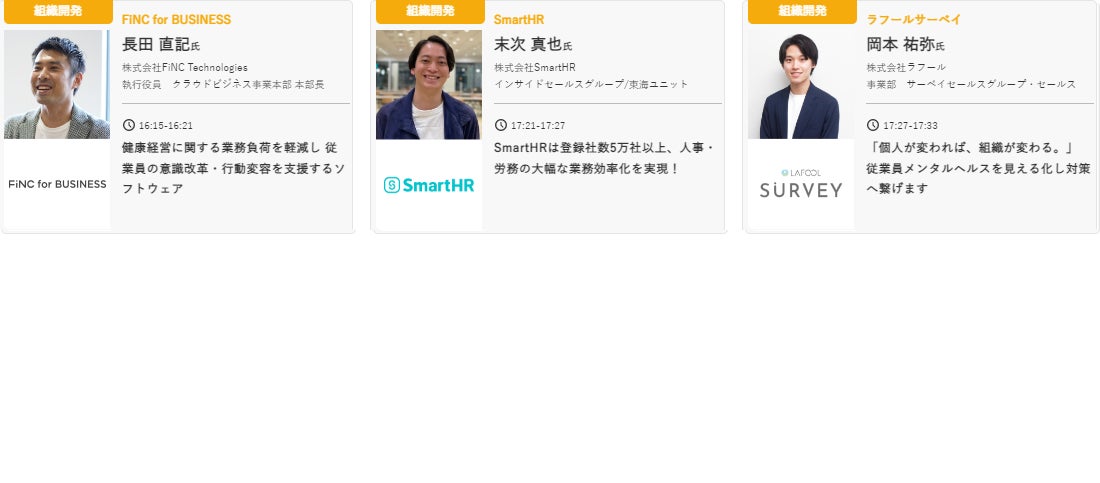The height and width of the screenshot is (483, 1100).
Task: Click the clock icon beside 16:15-16:21
Action: (x=128, y=125)
